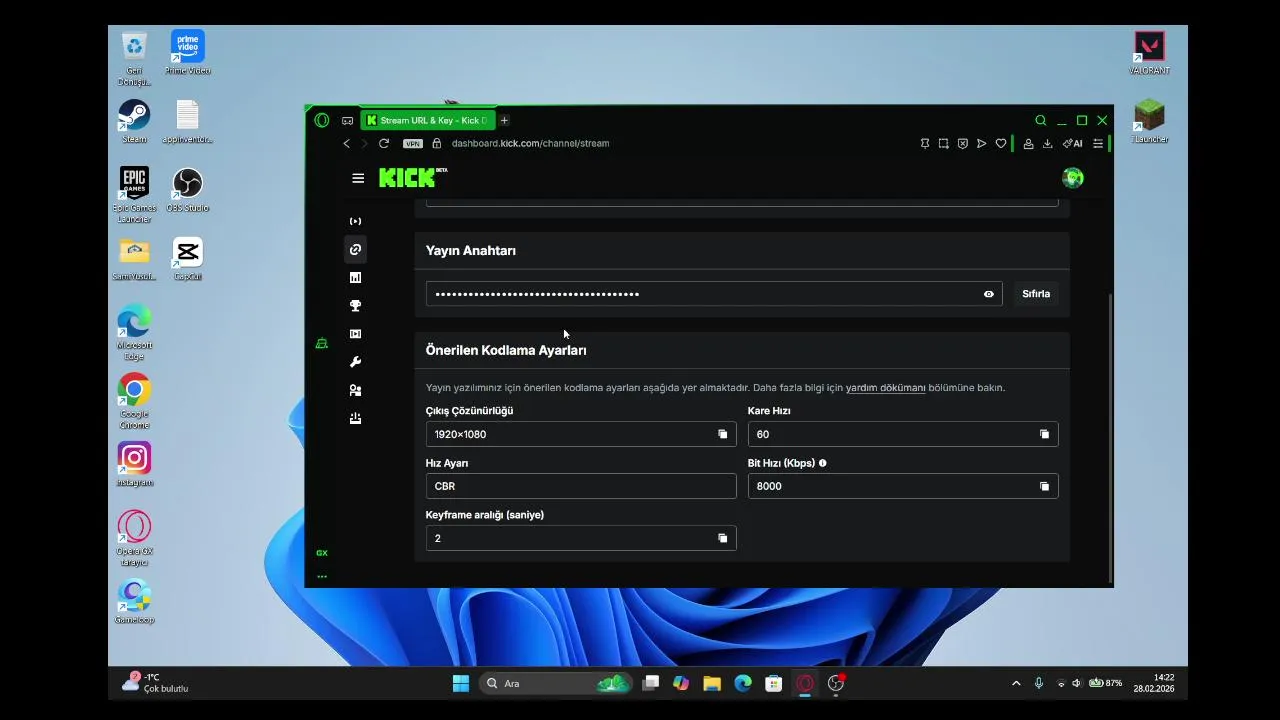
Task: Open the pinboard icon in address bar
Action: (x=925, y=144)
